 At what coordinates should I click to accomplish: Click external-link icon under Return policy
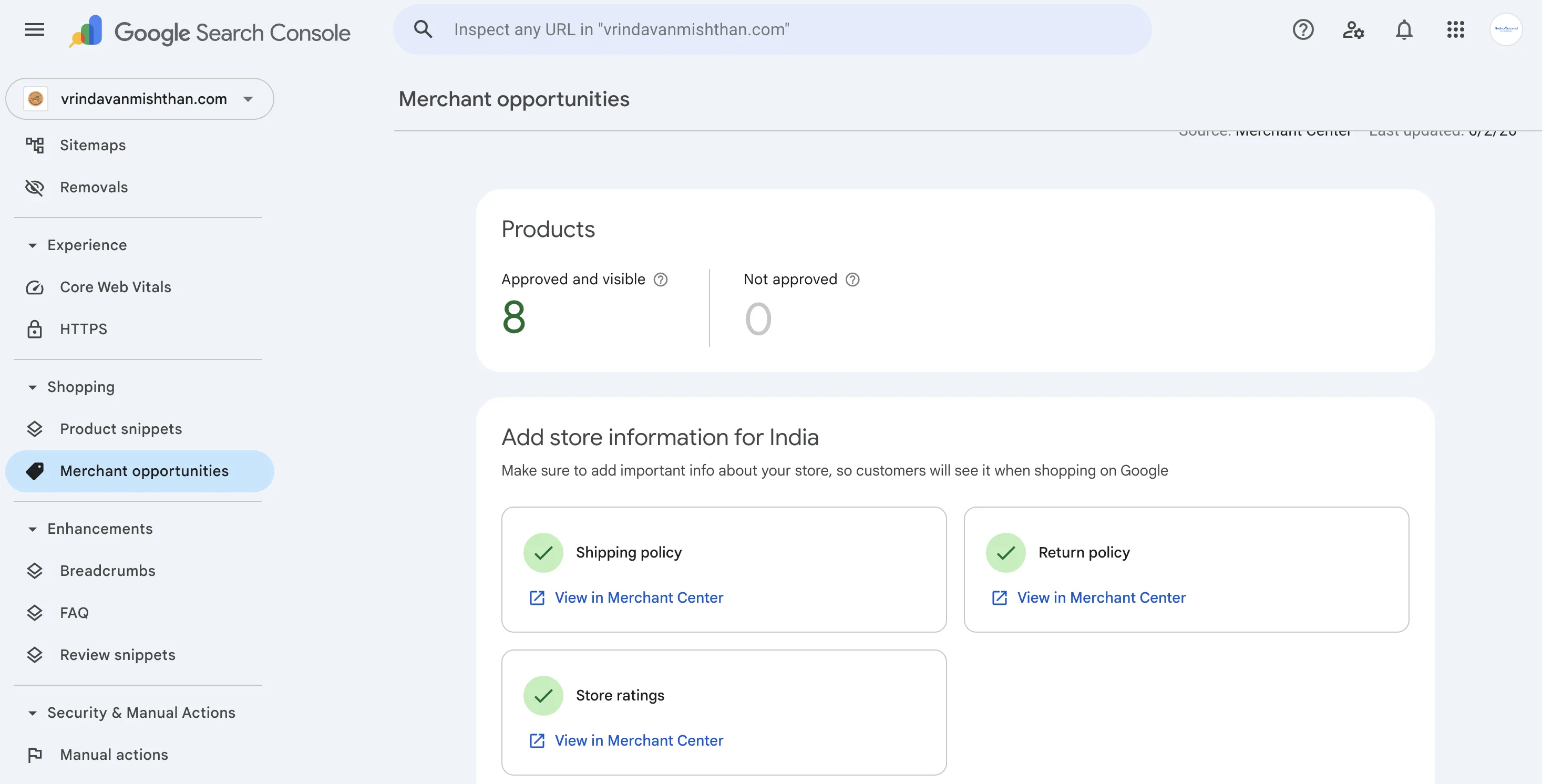tap(1000, 598)
